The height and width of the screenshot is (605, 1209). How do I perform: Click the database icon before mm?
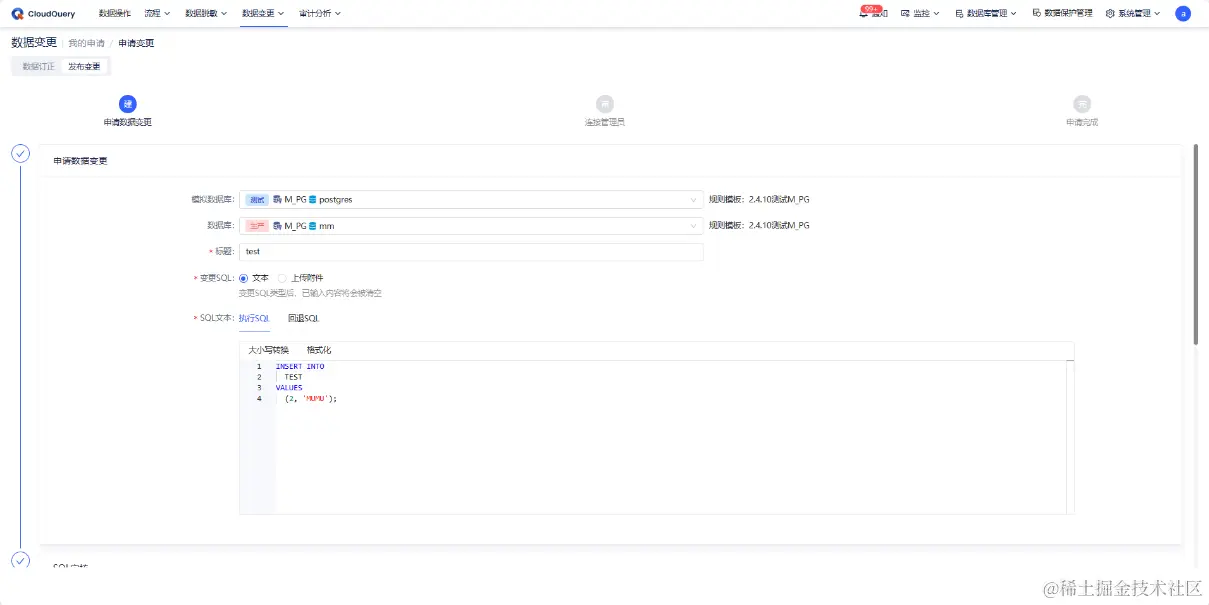point(313,226)
